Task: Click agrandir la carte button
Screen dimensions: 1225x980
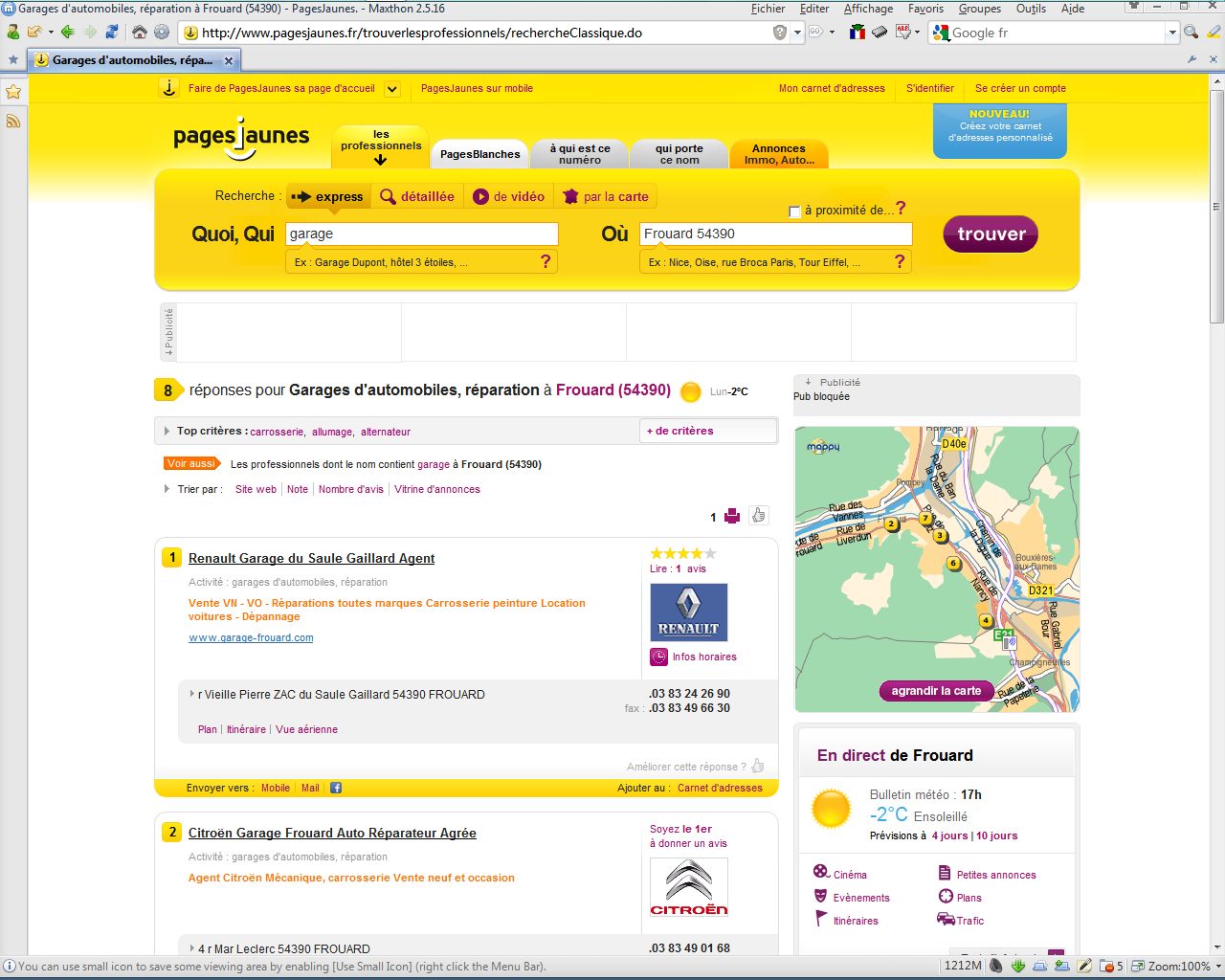Action: [936, 690]
